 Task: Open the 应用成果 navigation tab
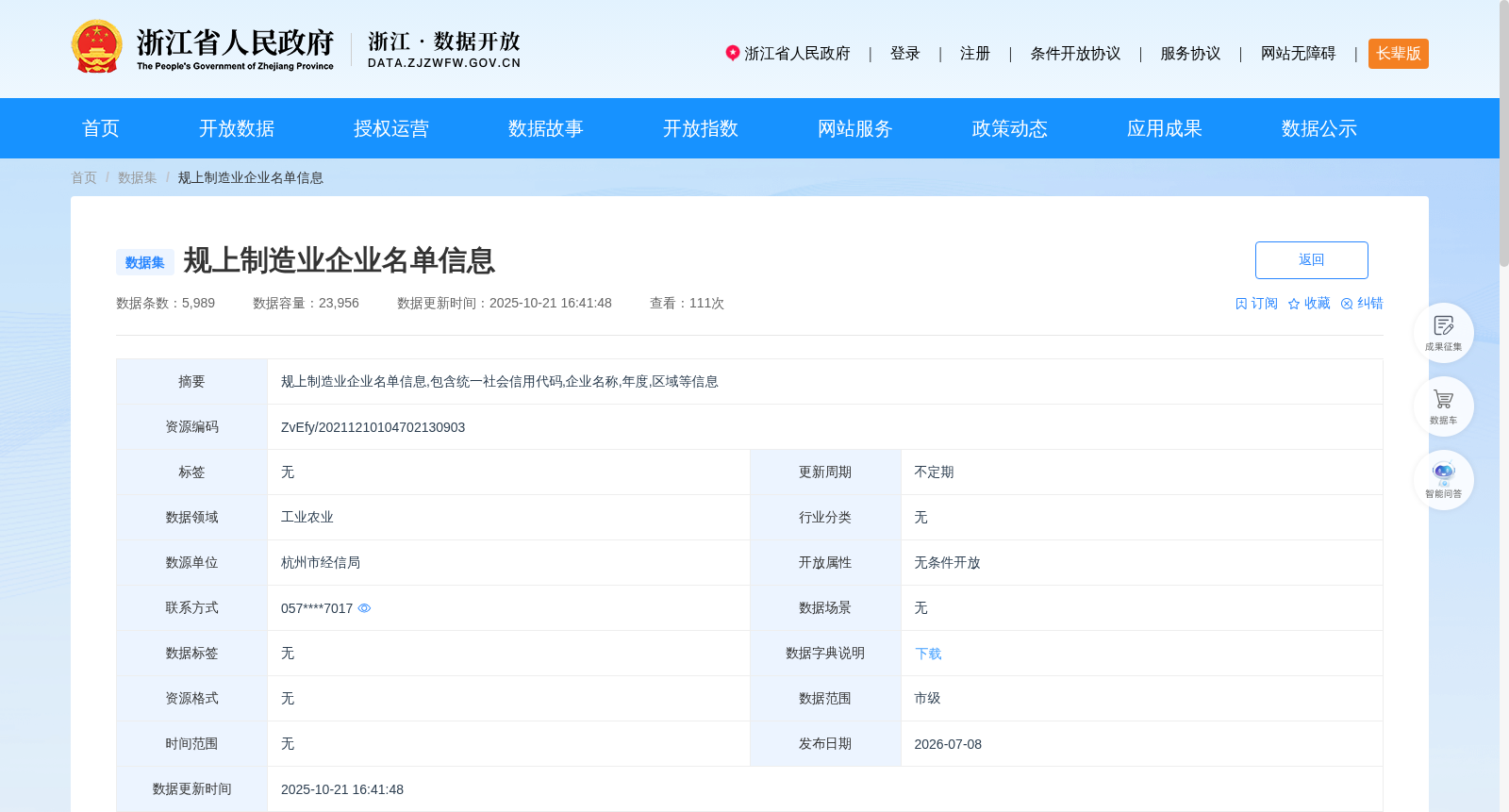pyautogui.click(x=1165, y=128)
